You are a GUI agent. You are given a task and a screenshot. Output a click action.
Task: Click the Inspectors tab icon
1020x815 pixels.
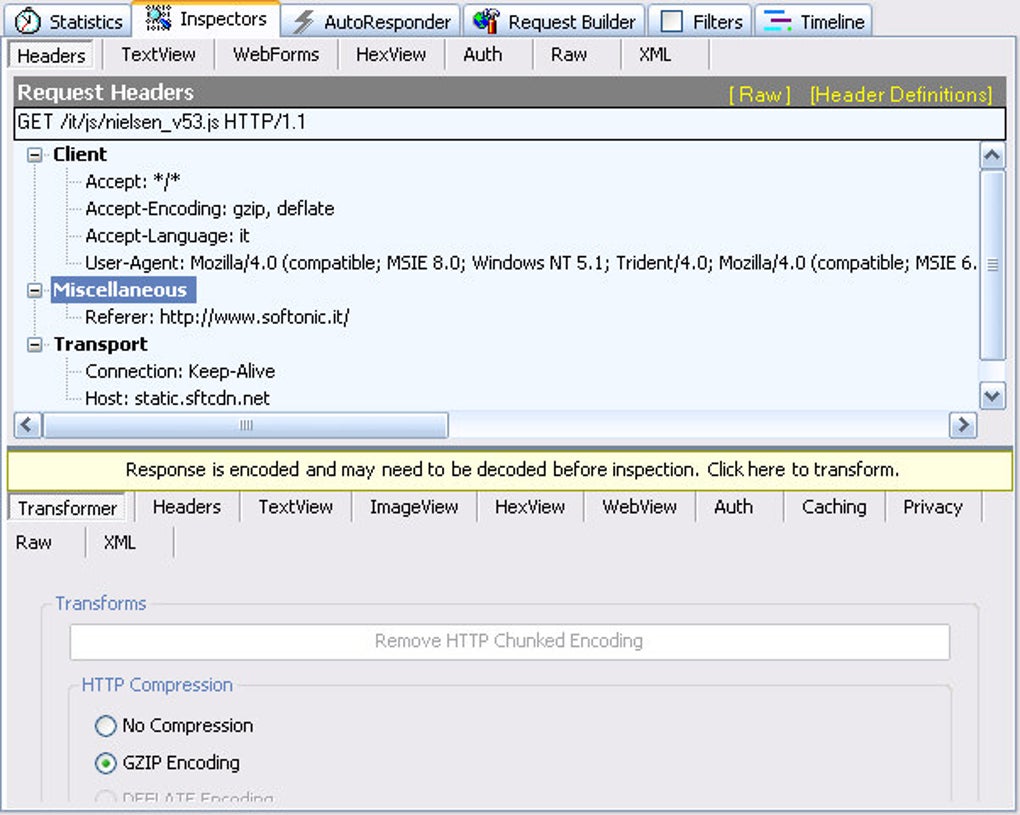point(158,18)
